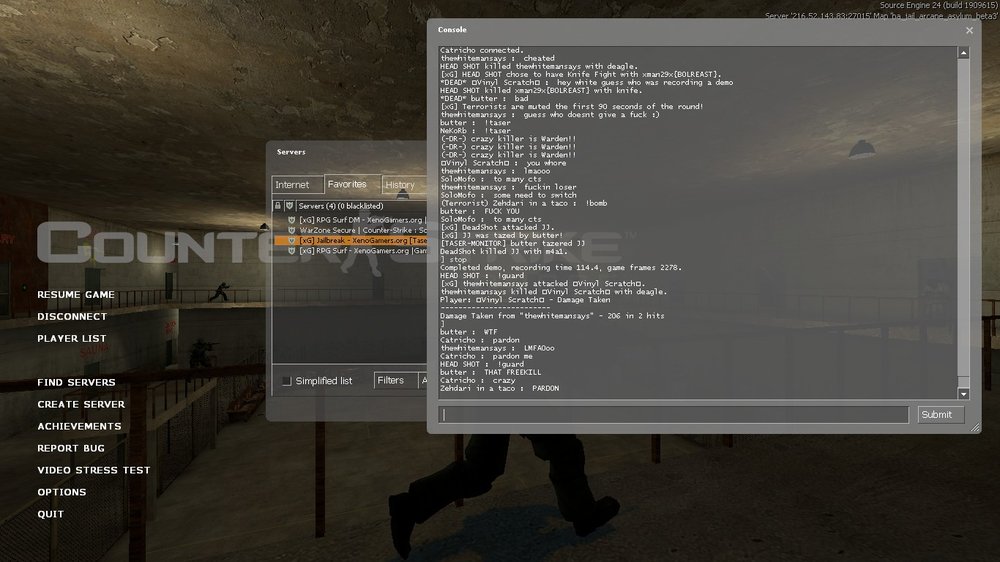The image size is (1000, 562).
Task: Sort servers by VAC shield column icon
Action: click(x=289, y=206)
